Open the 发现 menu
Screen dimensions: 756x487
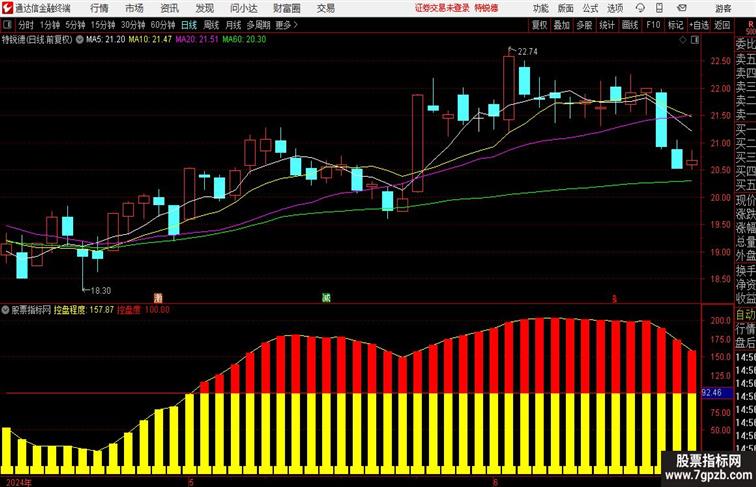click(x=204, y=8)
